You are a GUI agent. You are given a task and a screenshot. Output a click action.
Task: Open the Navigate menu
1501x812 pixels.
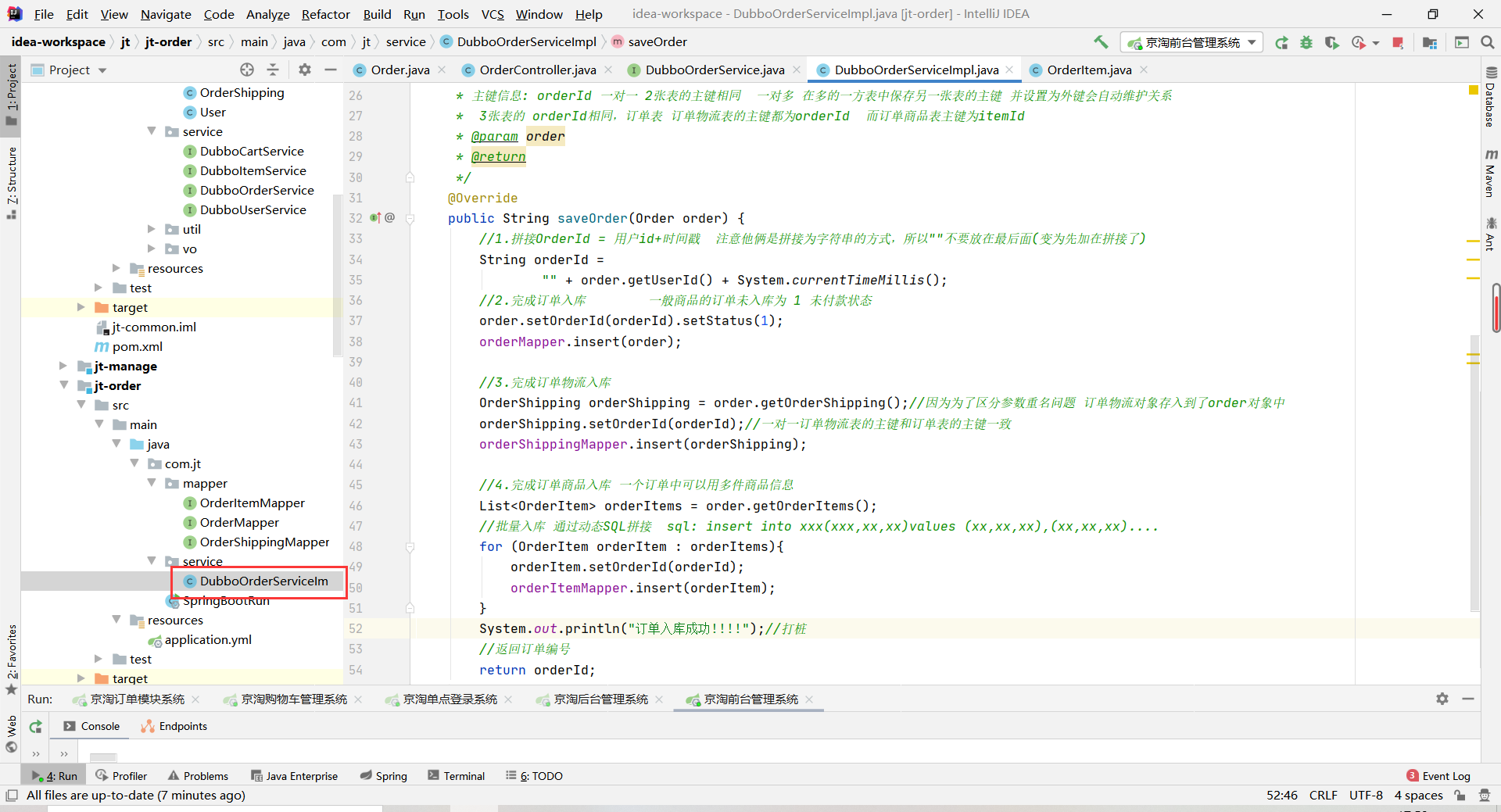point(166,14)
